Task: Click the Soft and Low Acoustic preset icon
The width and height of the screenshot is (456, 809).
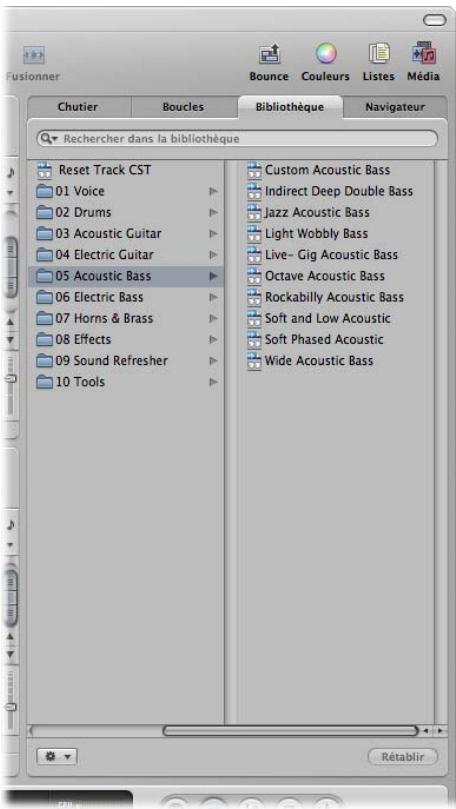Action: click(x=254, y=318)
